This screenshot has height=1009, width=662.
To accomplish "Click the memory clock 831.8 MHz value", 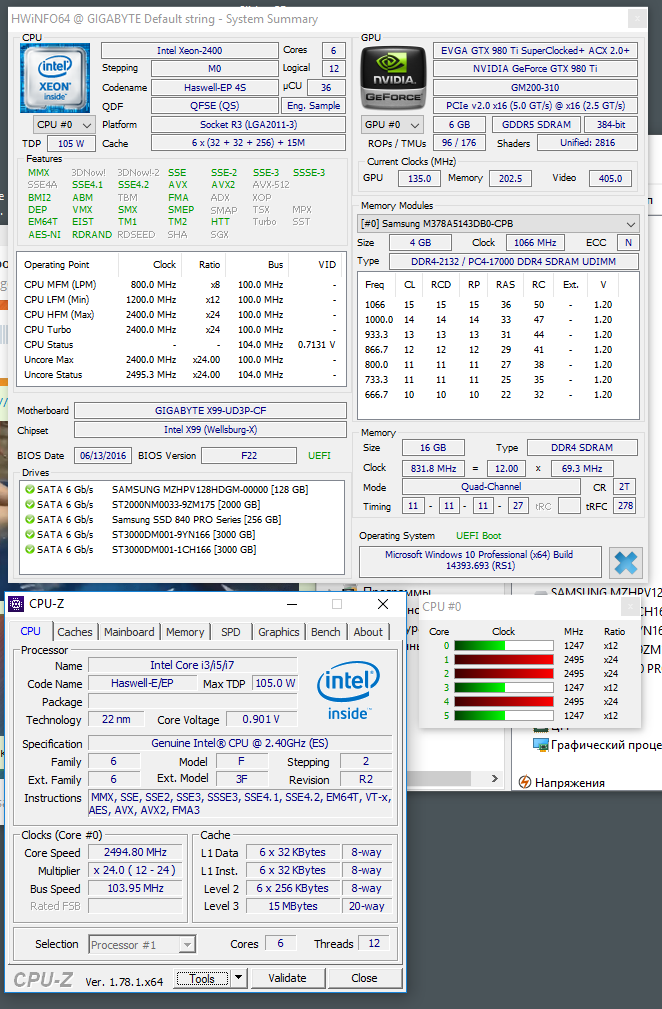I will [434, 468].
